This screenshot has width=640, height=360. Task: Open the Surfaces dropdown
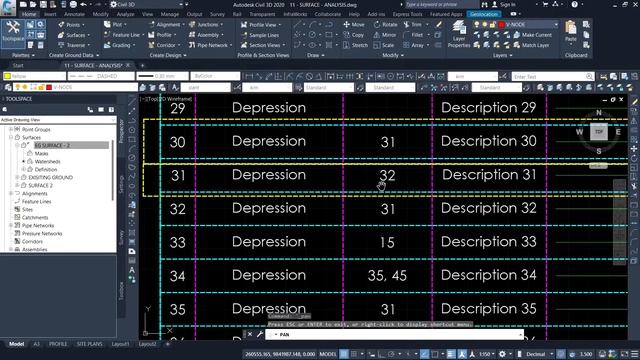[74, 35]
